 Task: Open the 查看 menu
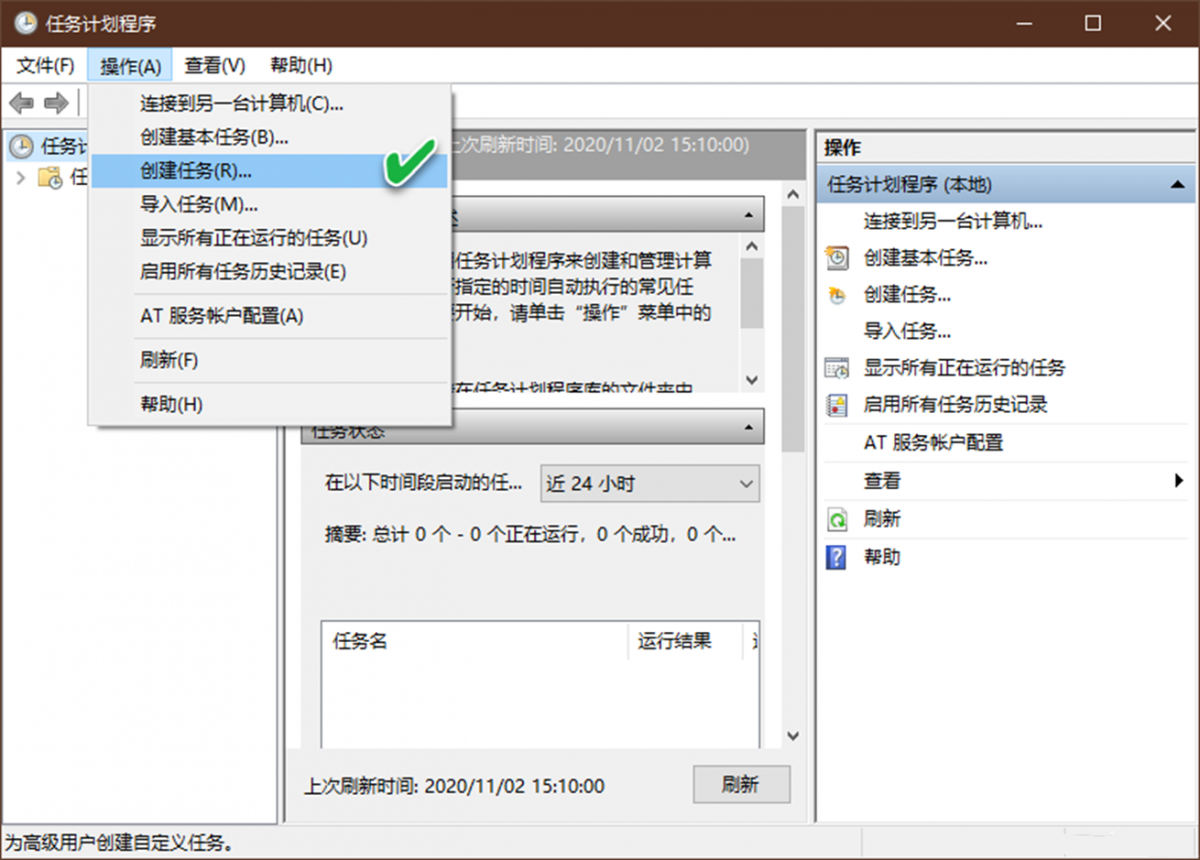[213, 65]
